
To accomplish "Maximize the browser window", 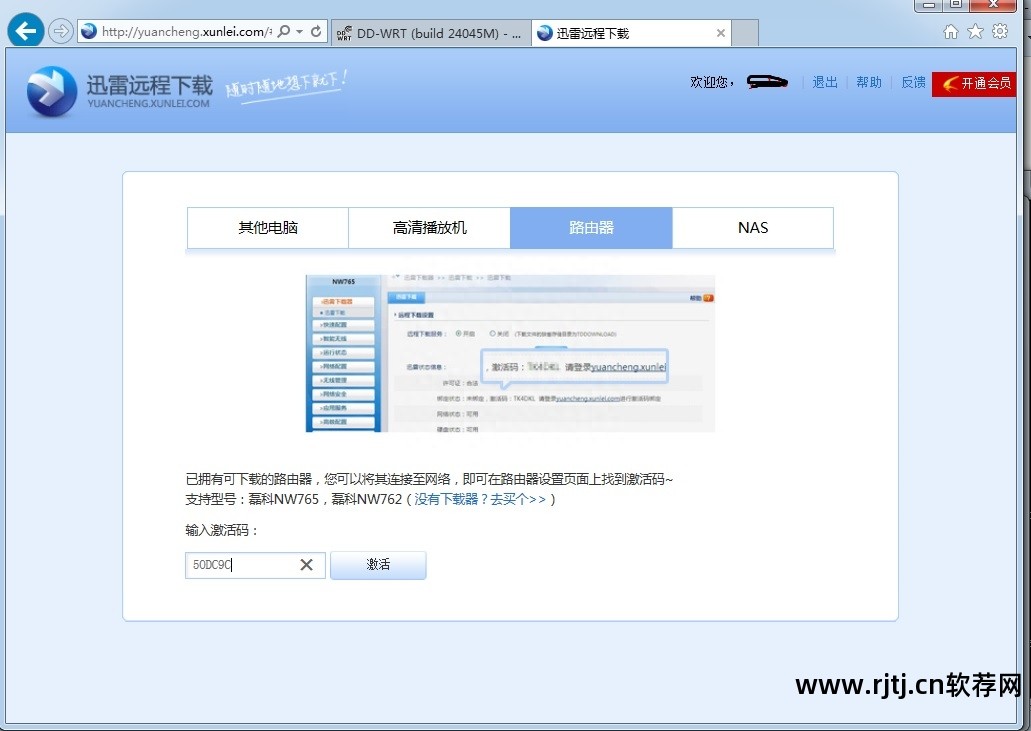I will (956, 5).
